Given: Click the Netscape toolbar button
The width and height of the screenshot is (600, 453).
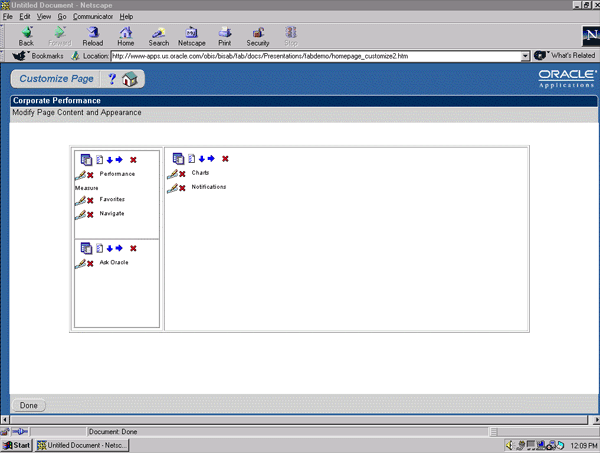Looking at the screenshot, I should [191, 36].
